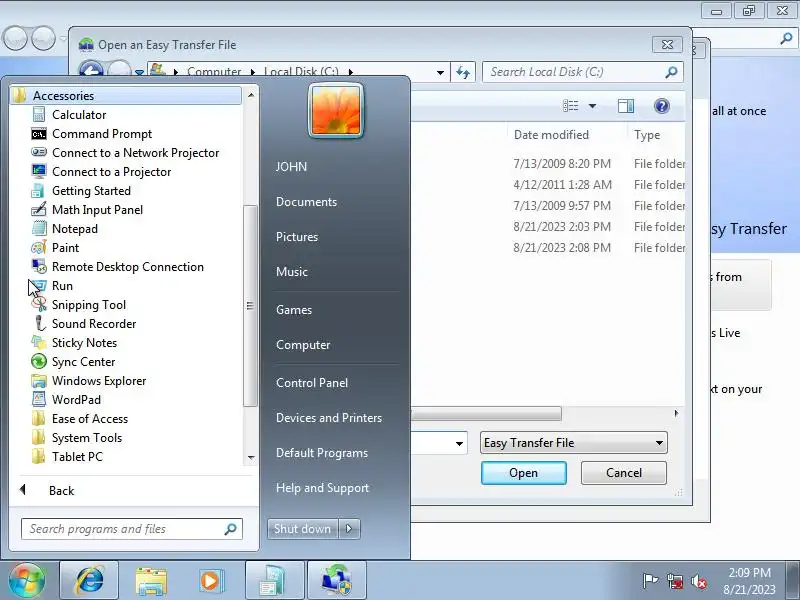Open the dialog Help question-mark icon
This screenshot has width=800, height=600.
[x=662, y=106]
